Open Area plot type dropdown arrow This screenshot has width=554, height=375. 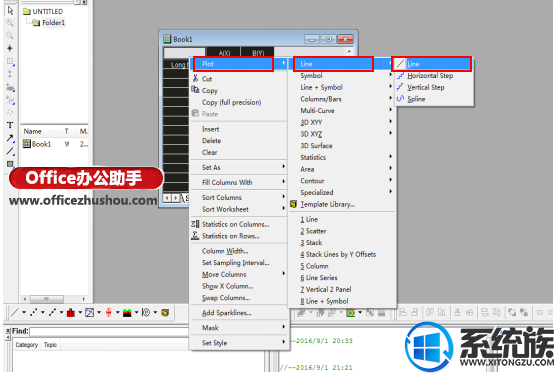[136, 312]
